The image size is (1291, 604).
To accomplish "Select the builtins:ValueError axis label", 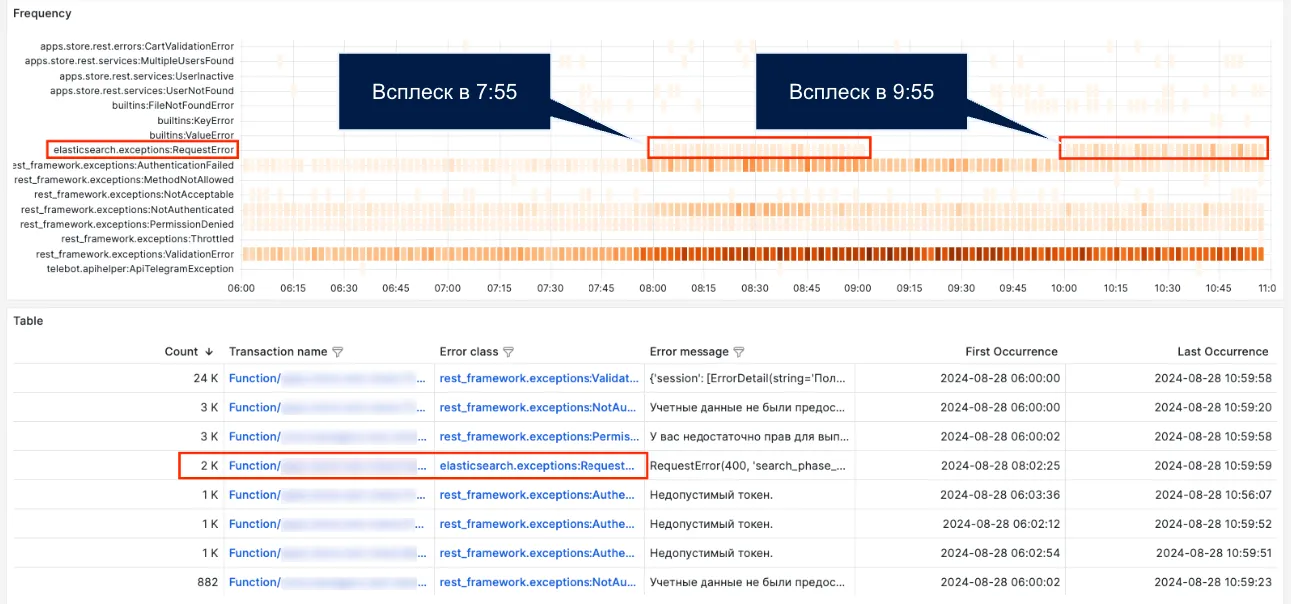I will coord(192,135).
